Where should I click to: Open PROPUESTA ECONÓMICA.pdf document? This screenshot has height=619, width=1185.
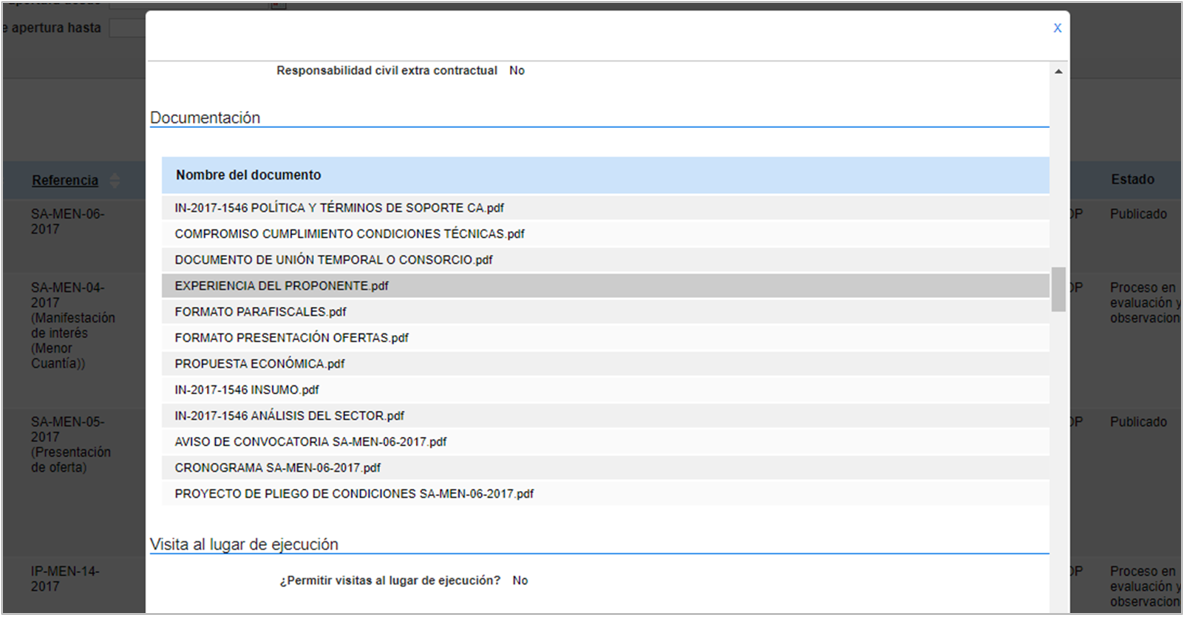259,364
